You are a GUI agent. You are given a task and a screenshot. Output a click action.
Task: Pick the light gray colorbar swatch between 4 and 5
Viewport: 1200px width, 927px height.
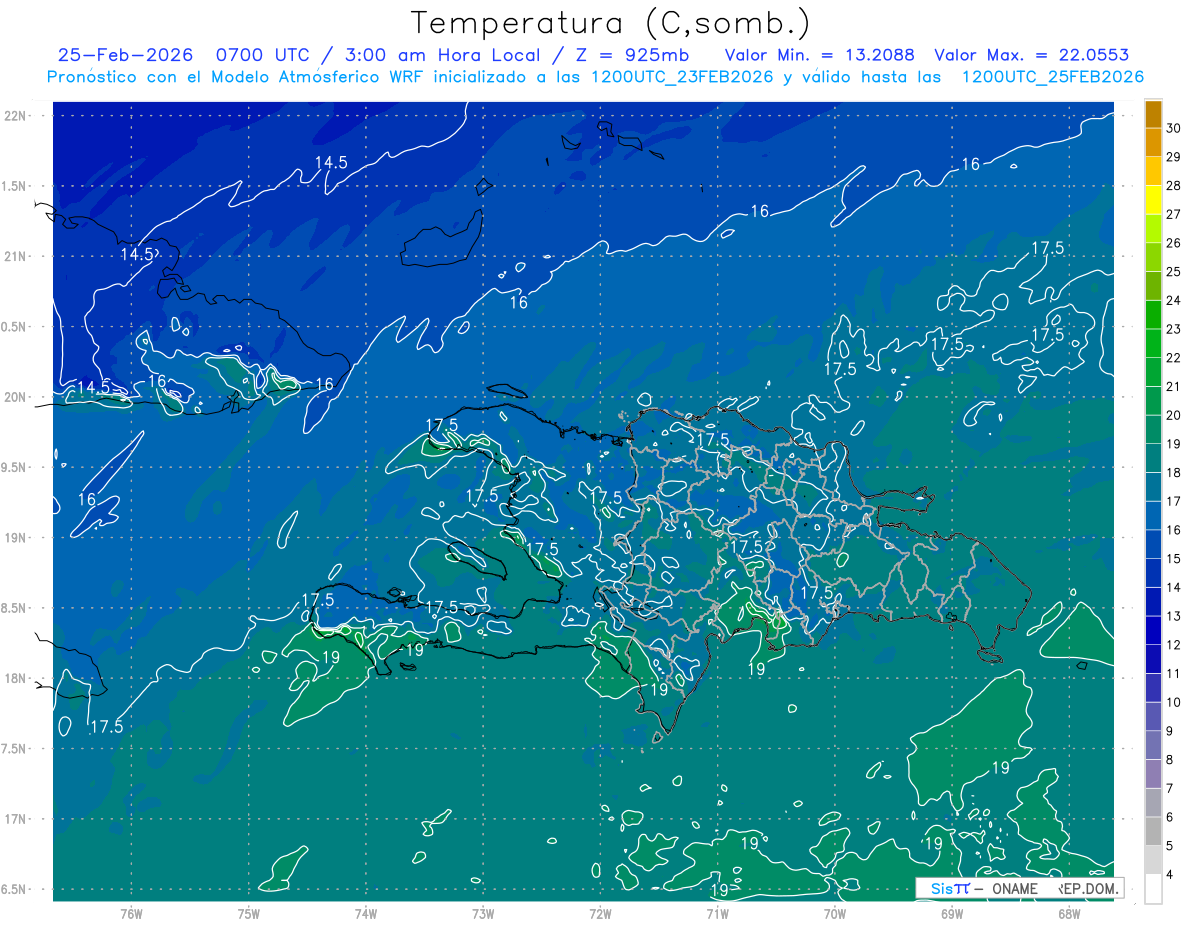tap(1153, 860)
